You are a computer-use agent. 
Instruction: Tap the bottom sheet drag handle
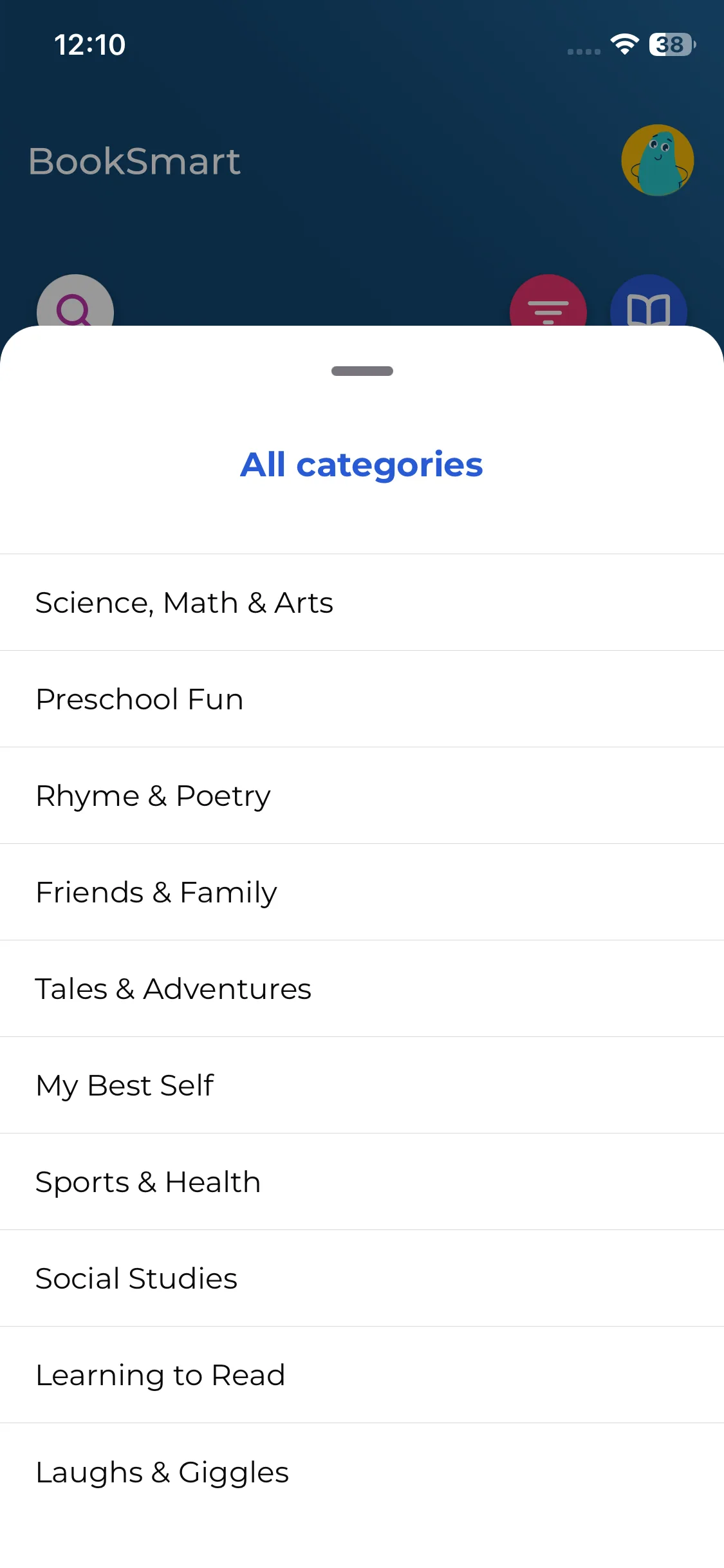pyautogui.click(x=362, y=371)
